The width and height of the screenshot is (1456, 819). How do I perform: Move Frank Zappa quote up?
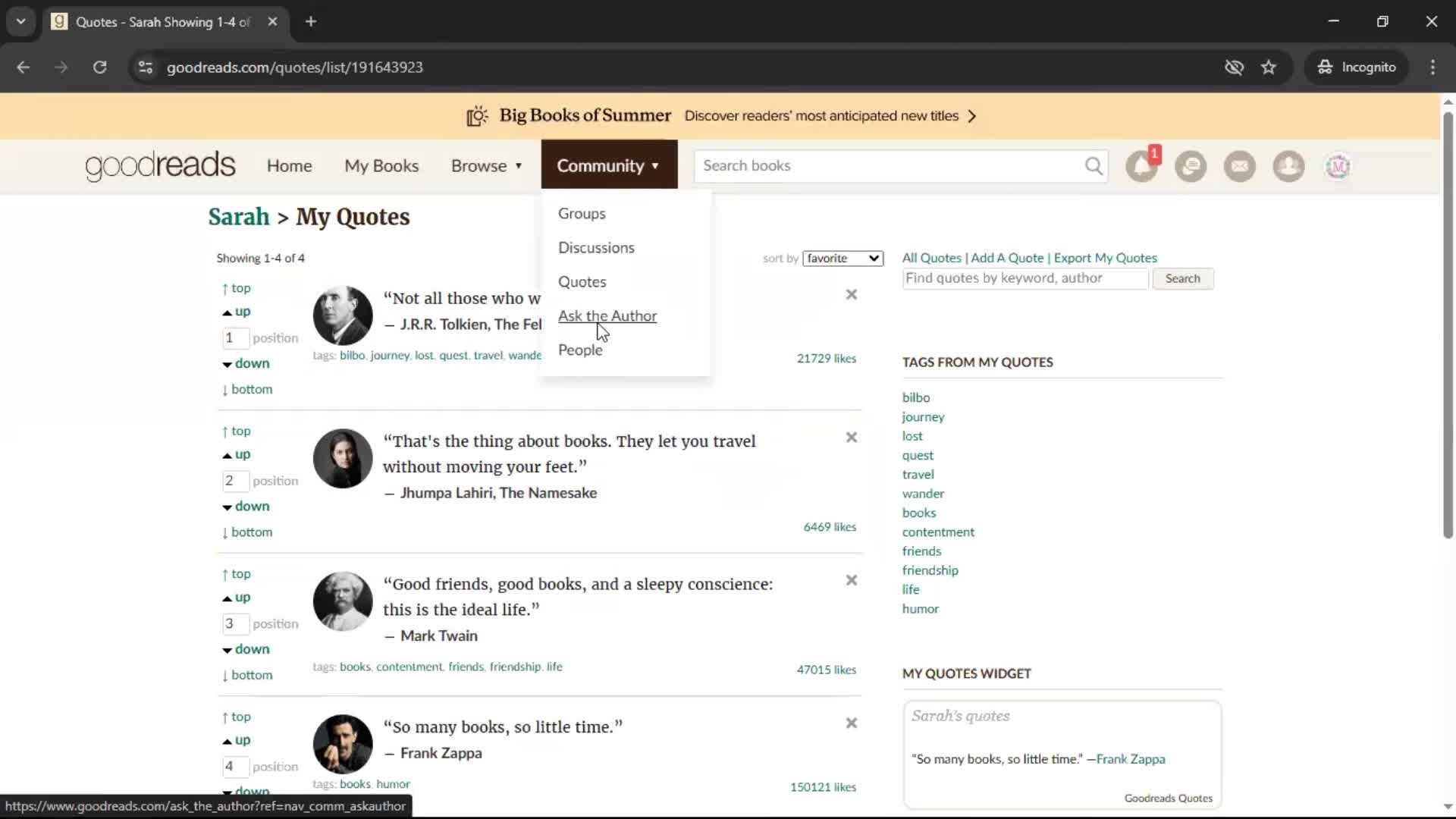[x=237, y=740]
